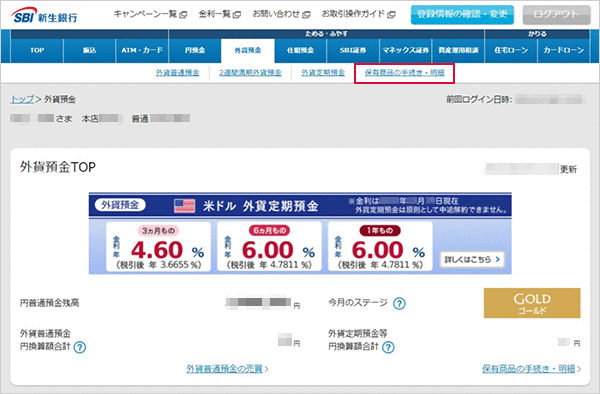Select the 振込 navigation tab
Viewport: 600px width, 394px height.
pyautogui.click(x=90, y=50)
